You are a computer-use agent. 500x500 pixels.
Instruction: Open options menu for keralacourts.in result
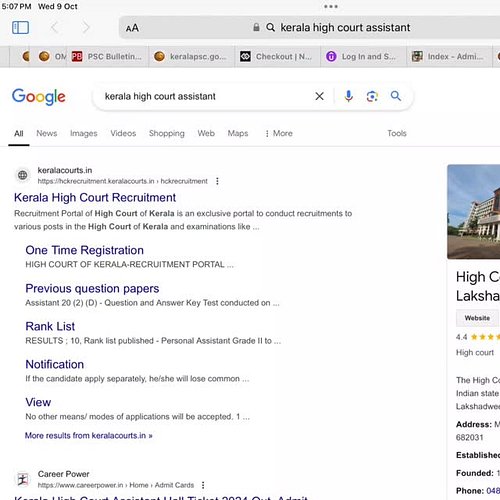point(217,181)
